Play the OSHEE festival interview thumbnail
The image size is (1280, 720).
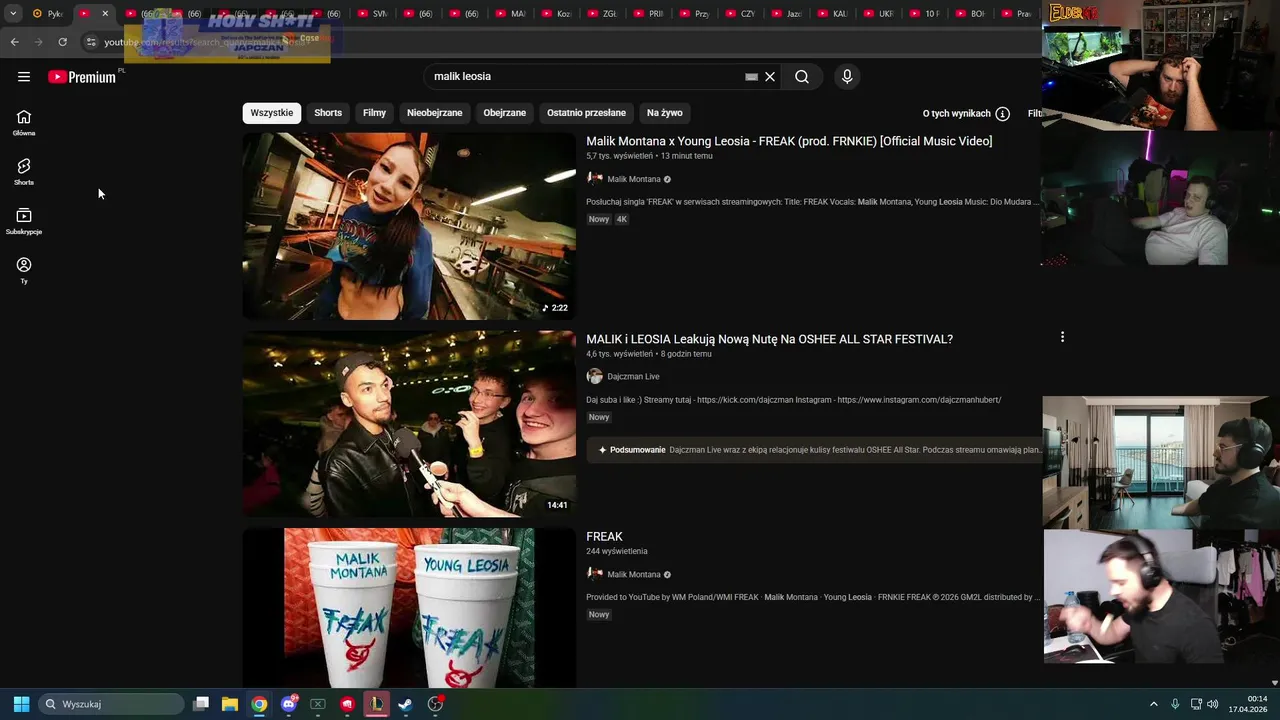tap(409, 424)
